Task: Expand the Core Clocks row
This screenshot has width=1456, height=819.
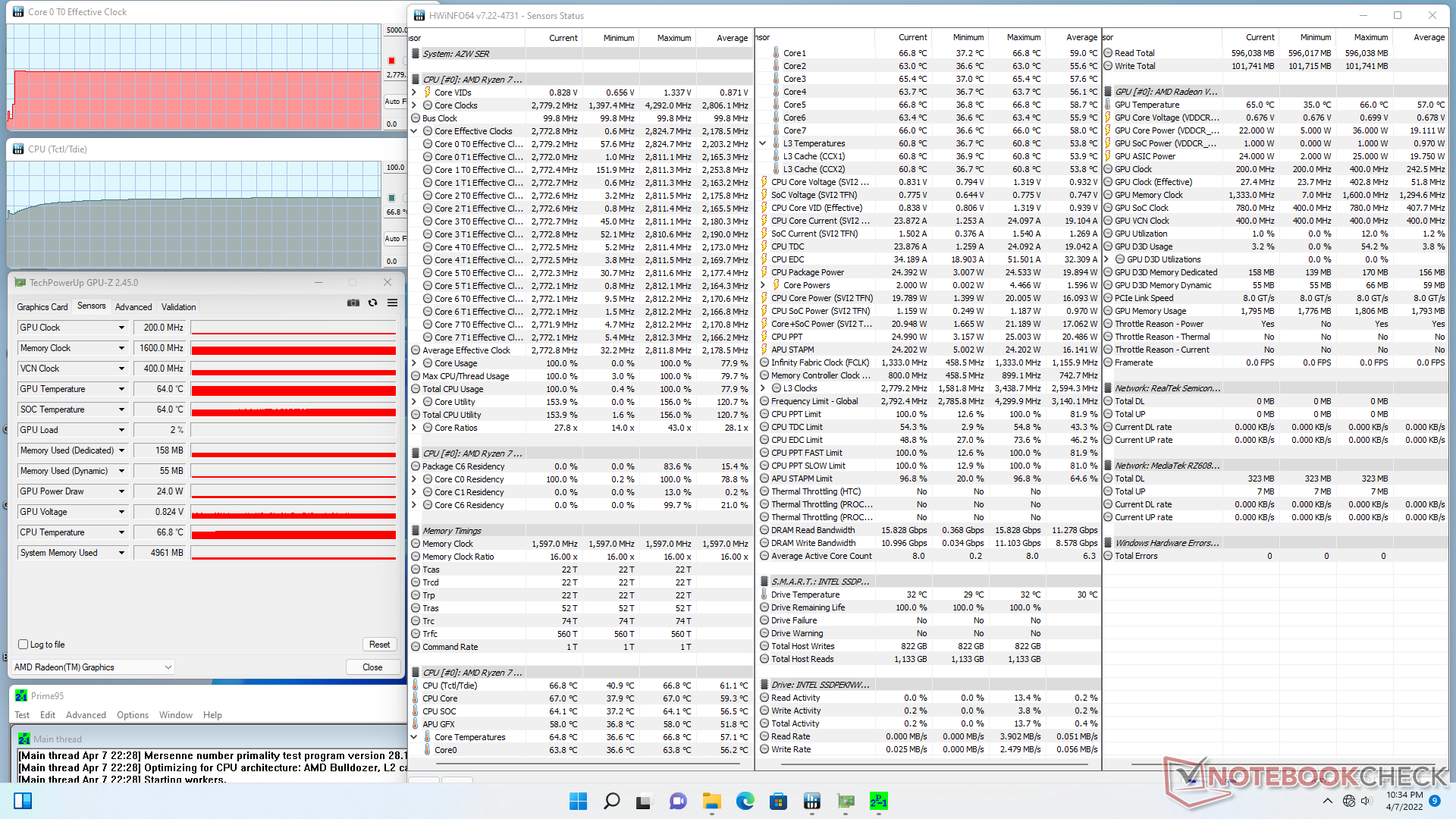Action: 414,105
